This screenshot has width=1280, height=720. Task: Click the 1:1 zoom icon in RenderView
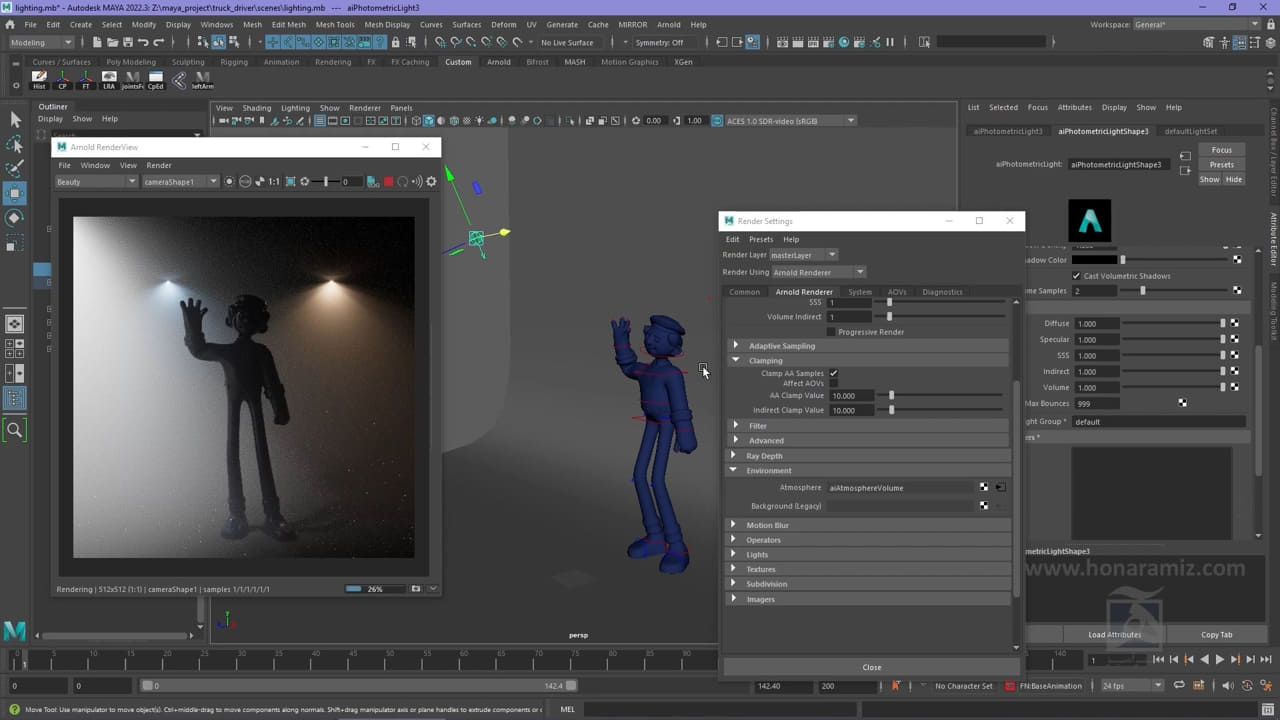(x=274, y=182)
